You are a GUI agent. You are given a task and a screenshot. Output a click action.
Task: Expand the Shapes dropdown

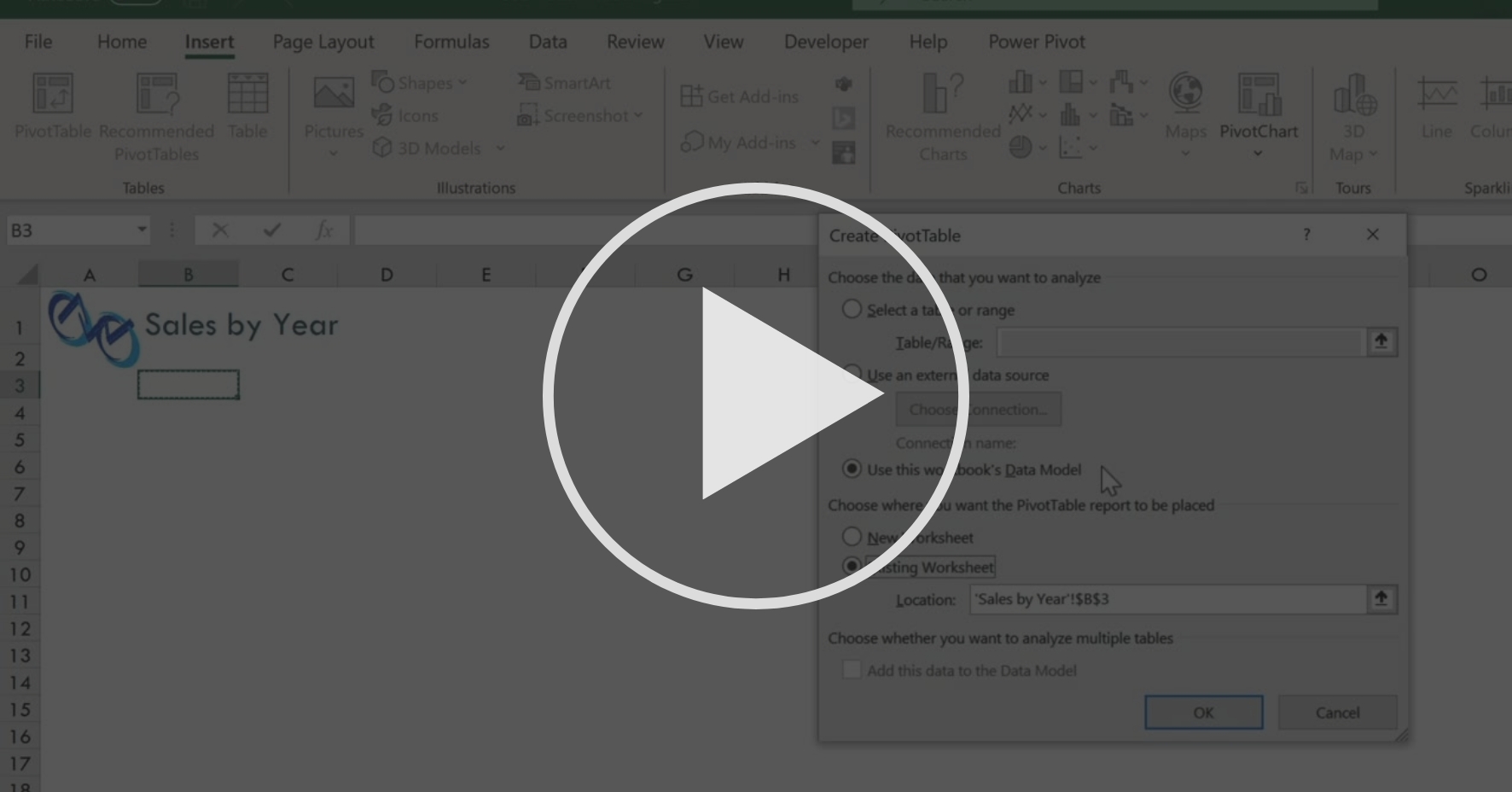click(463, 83)
